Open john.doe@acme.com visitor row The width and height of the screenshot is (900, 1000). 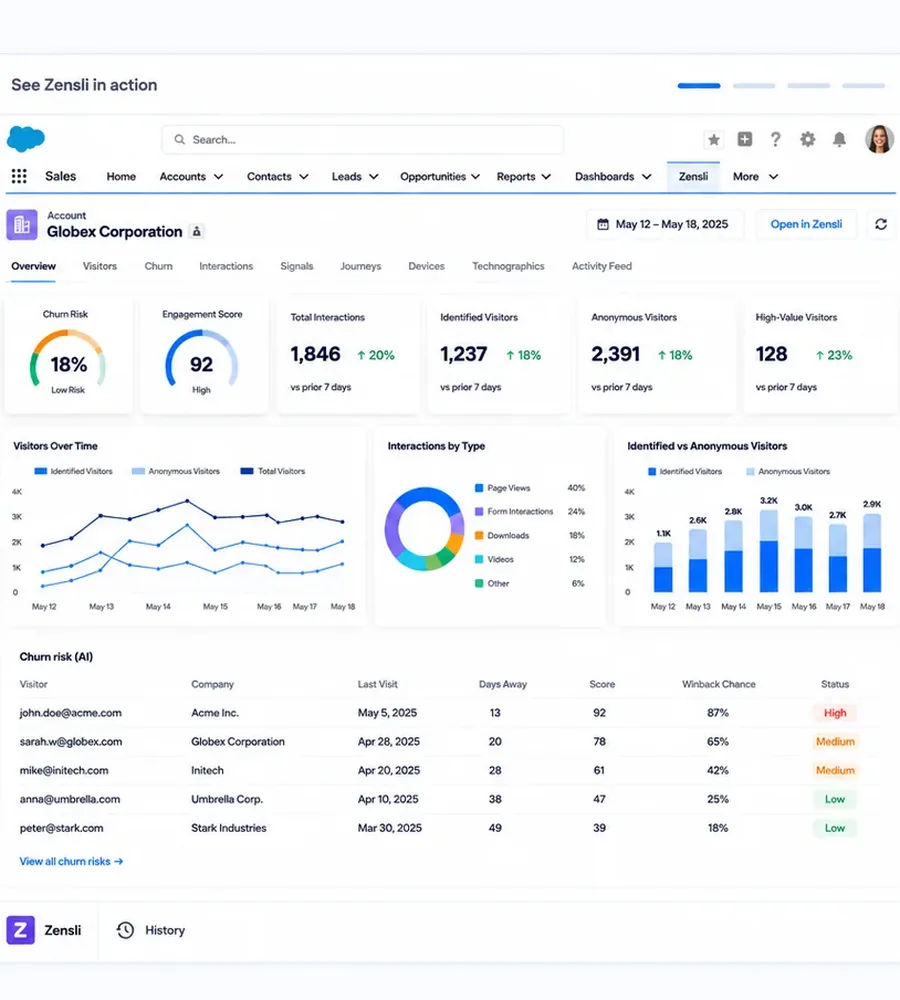(450, 713)
